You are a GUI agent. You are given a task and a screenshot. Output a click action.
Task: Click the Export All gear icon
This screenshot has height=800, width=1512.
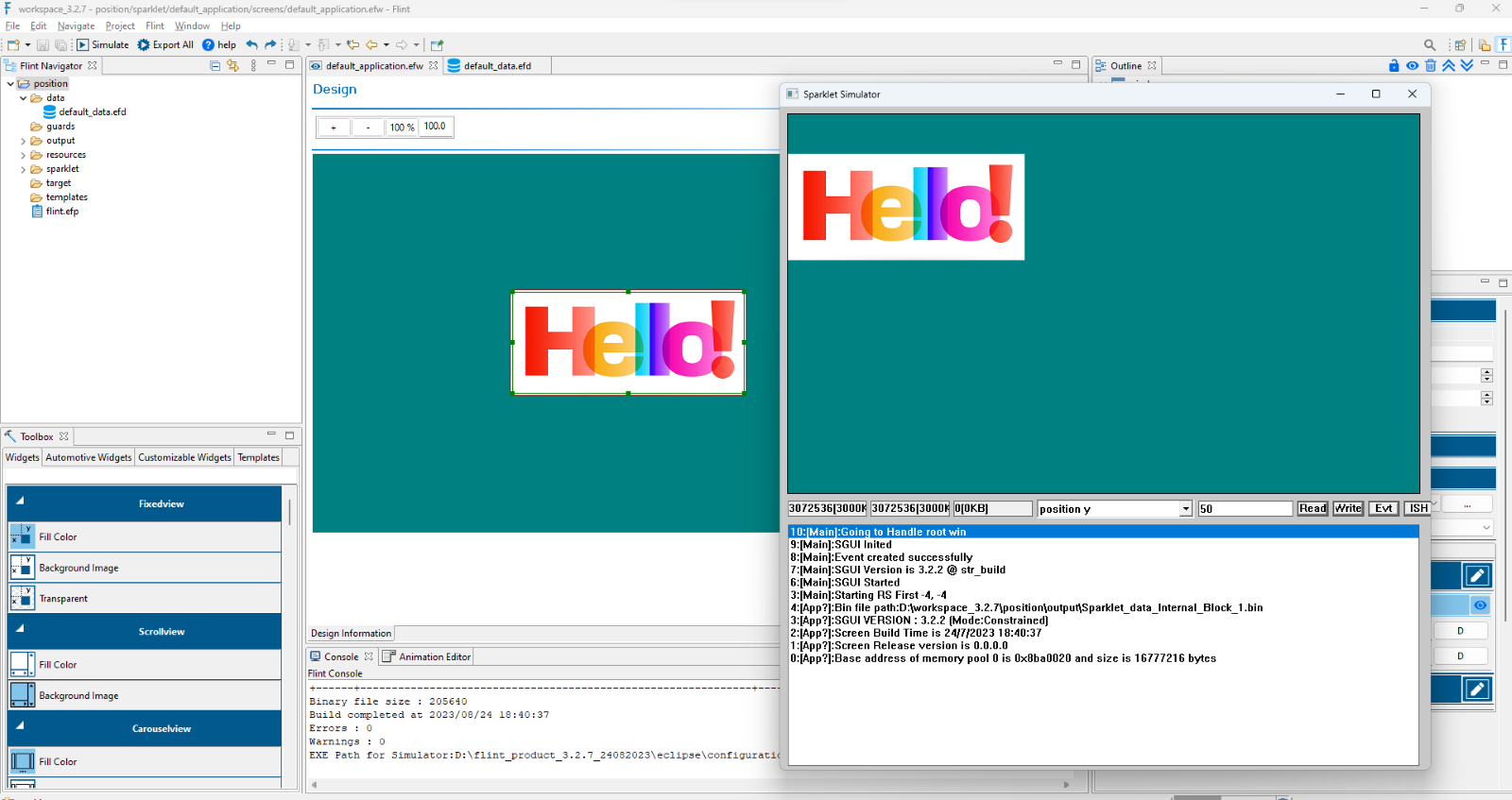point(144,44)
